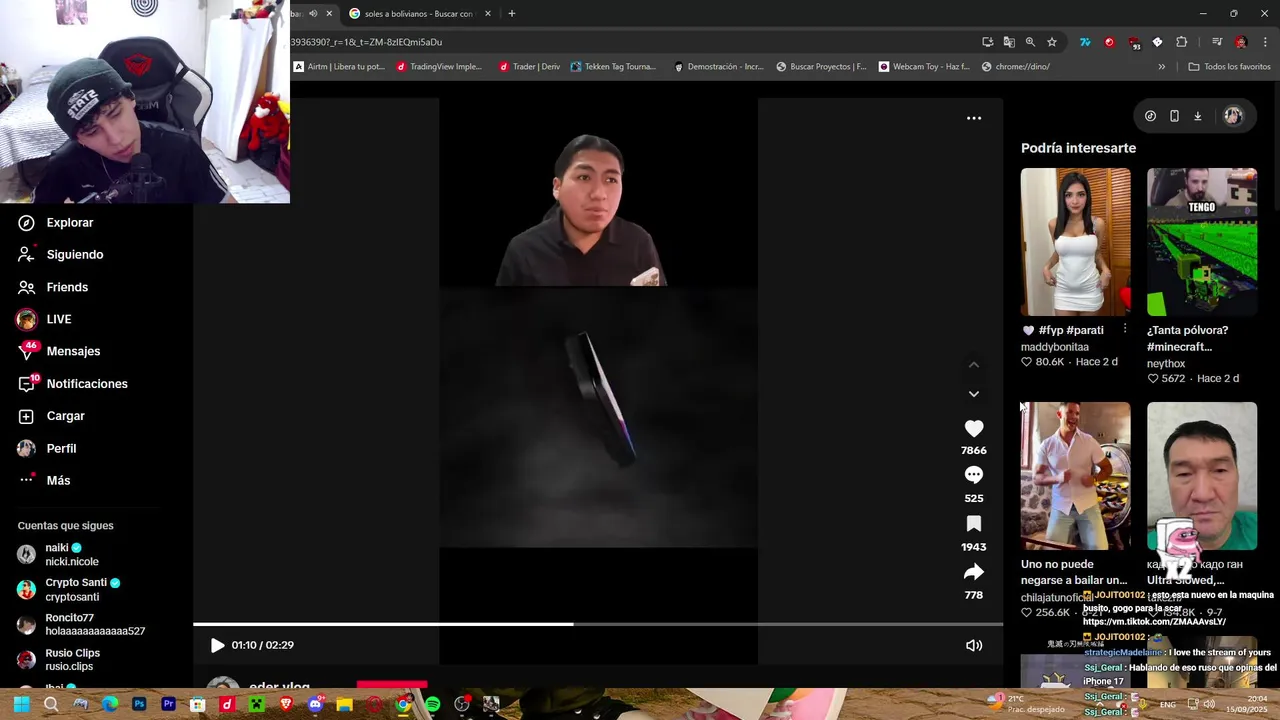Open Tekken Tag Tourna... bookmark
Viewport: 1280px width, 720px height.
coord(614,67)
